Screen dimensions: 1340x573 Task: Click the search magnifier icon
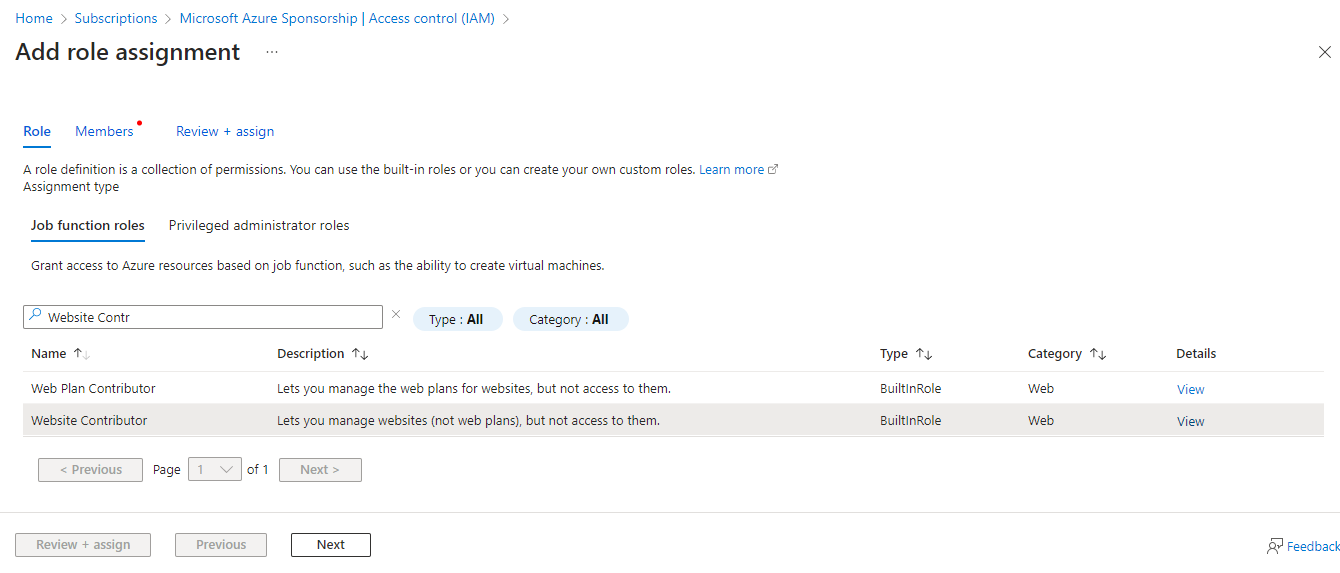[36, 316]
